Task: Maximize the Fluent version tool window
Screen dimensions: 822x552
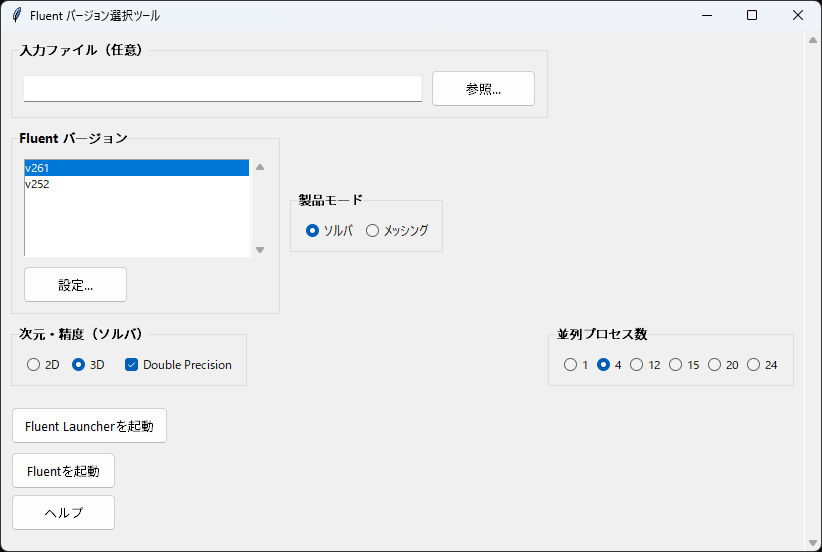Action: tap(752, 15)
